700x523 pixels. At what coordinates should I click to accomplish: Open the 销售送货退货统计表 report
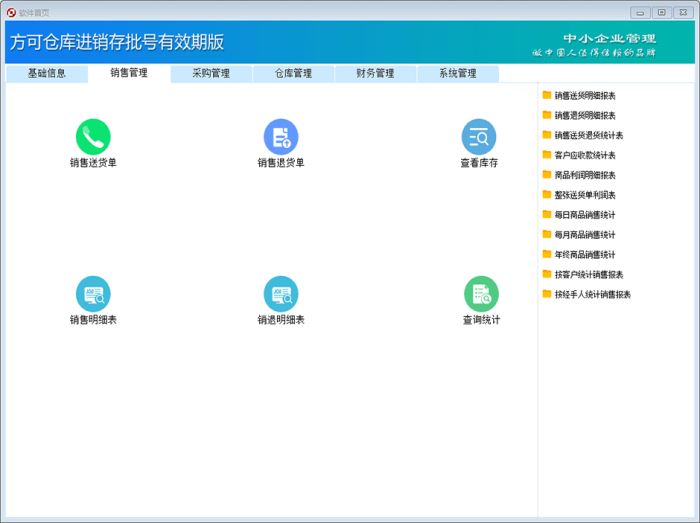point(583,135)
